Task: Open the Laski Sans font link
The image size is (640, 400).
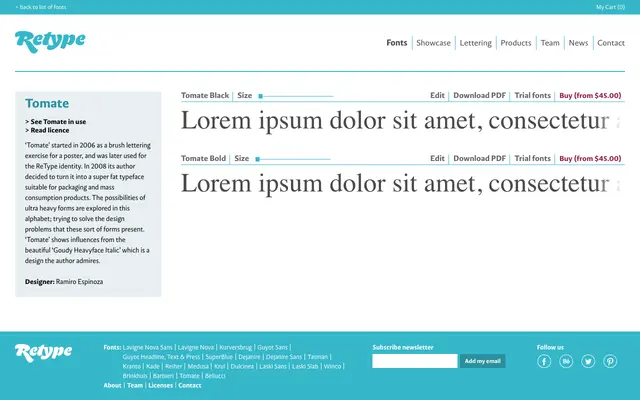Action: (x=273, y=366)
